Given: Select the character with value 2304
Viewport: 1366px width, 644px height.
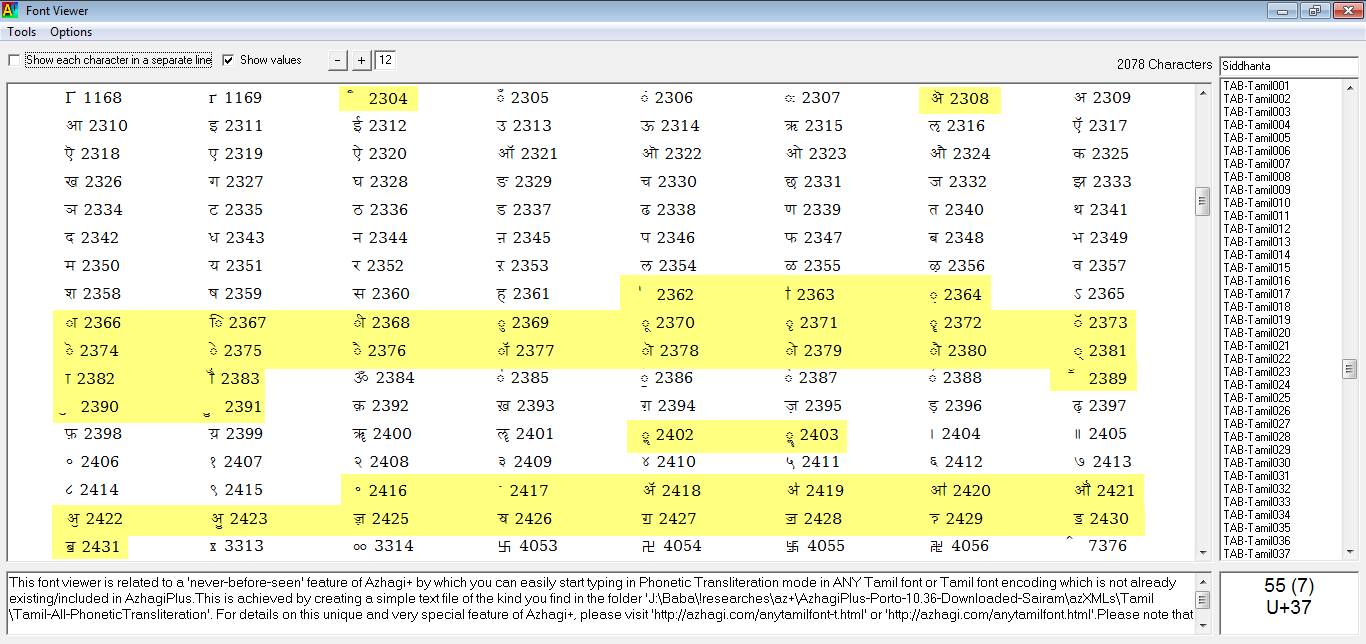Looking at the screenshot, I should [x=378, y=98].
